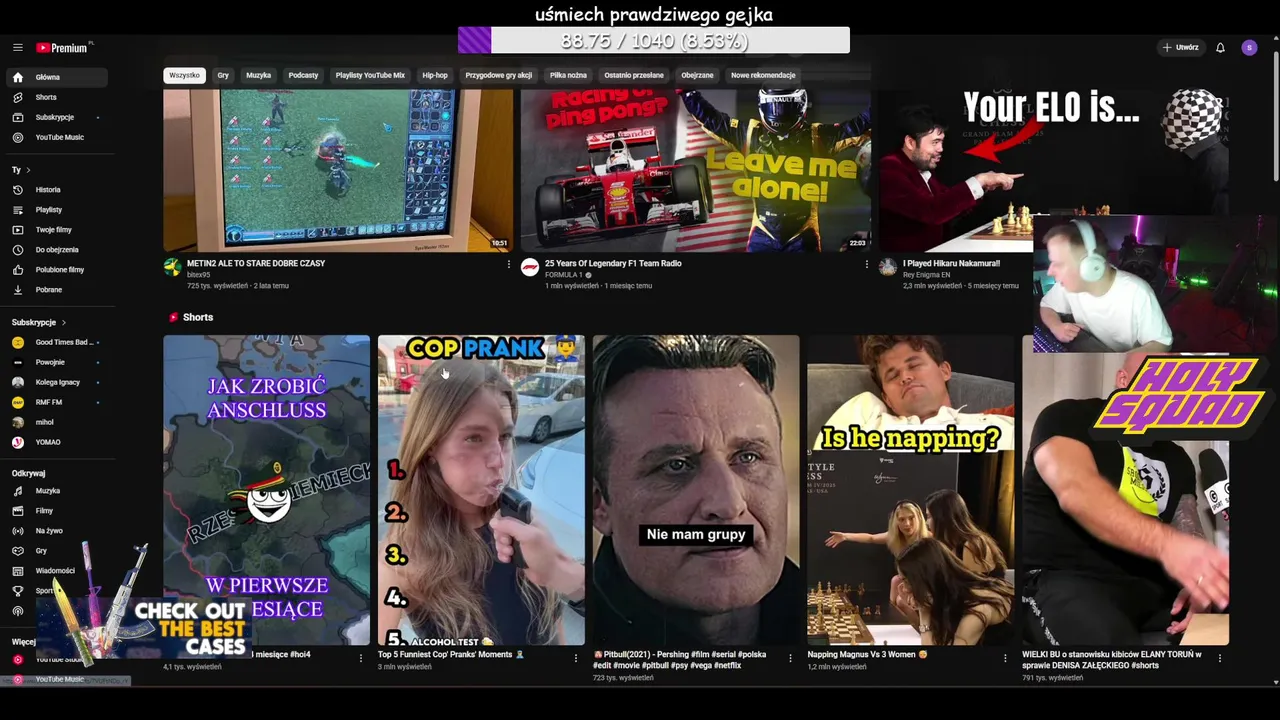Select Playlisty YouTube Mix chip

[370, 75]
